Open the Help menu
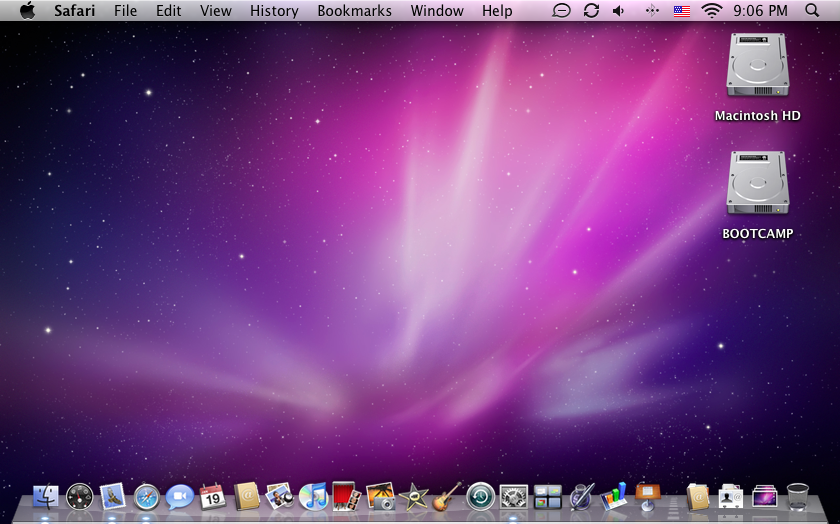 point(497,11)
